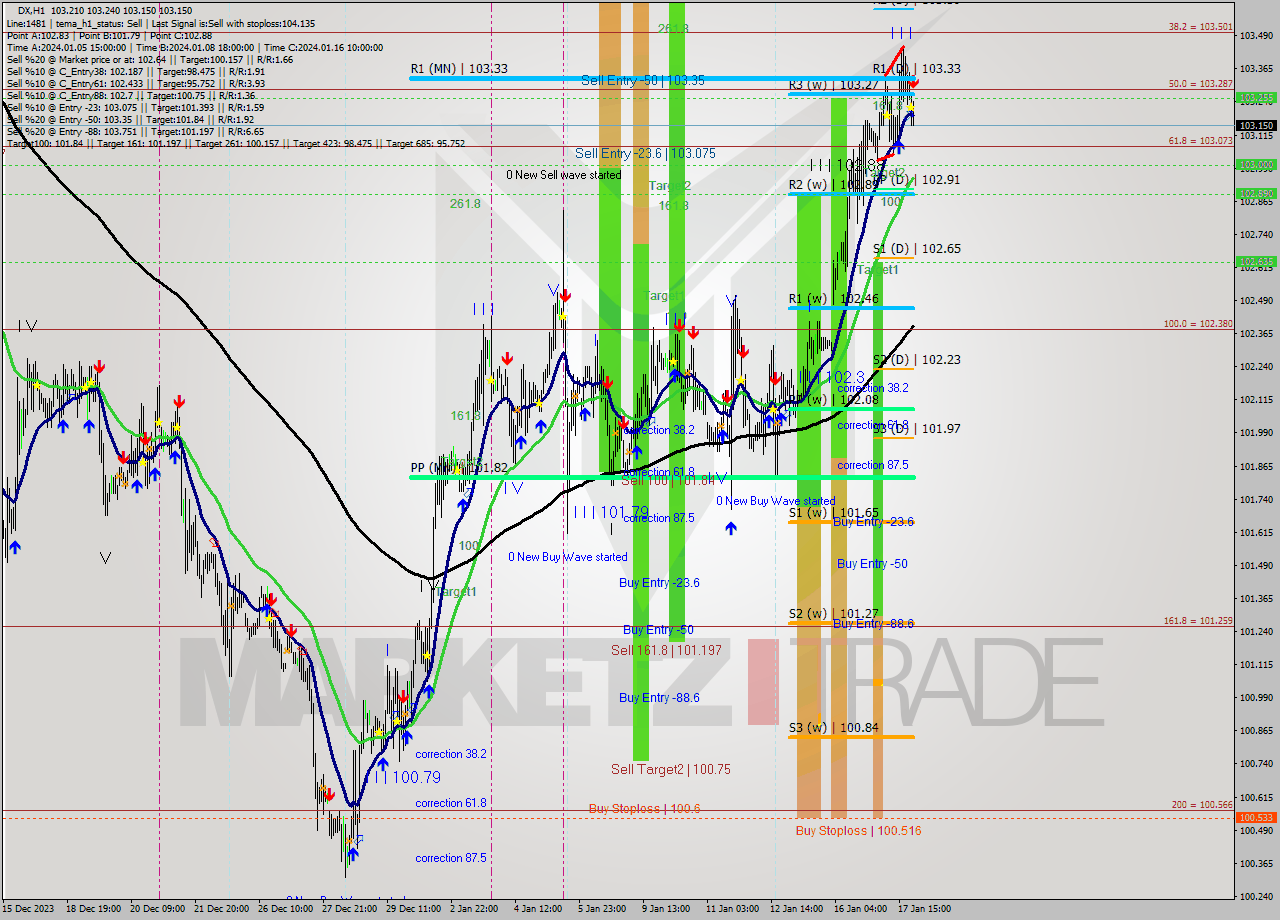Click the 100.240 price axis value
The width and height of the screenshot is (1280, 920).
click(x=1256, y=896)
